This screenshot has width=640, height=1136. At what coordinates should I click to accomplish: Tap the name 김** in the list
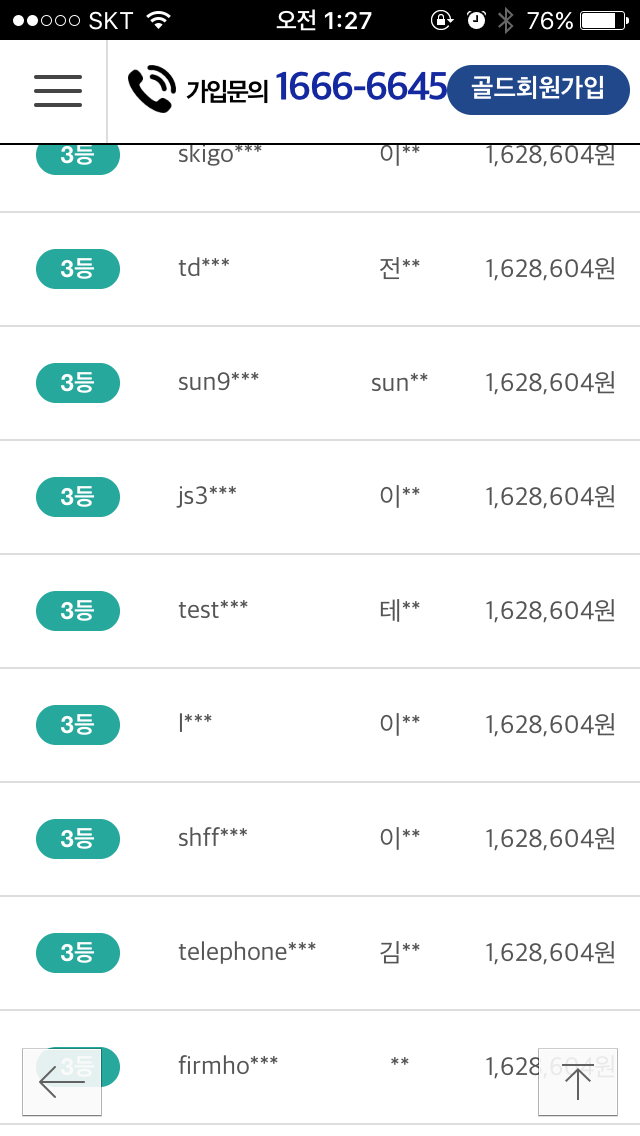pos(399,952)
